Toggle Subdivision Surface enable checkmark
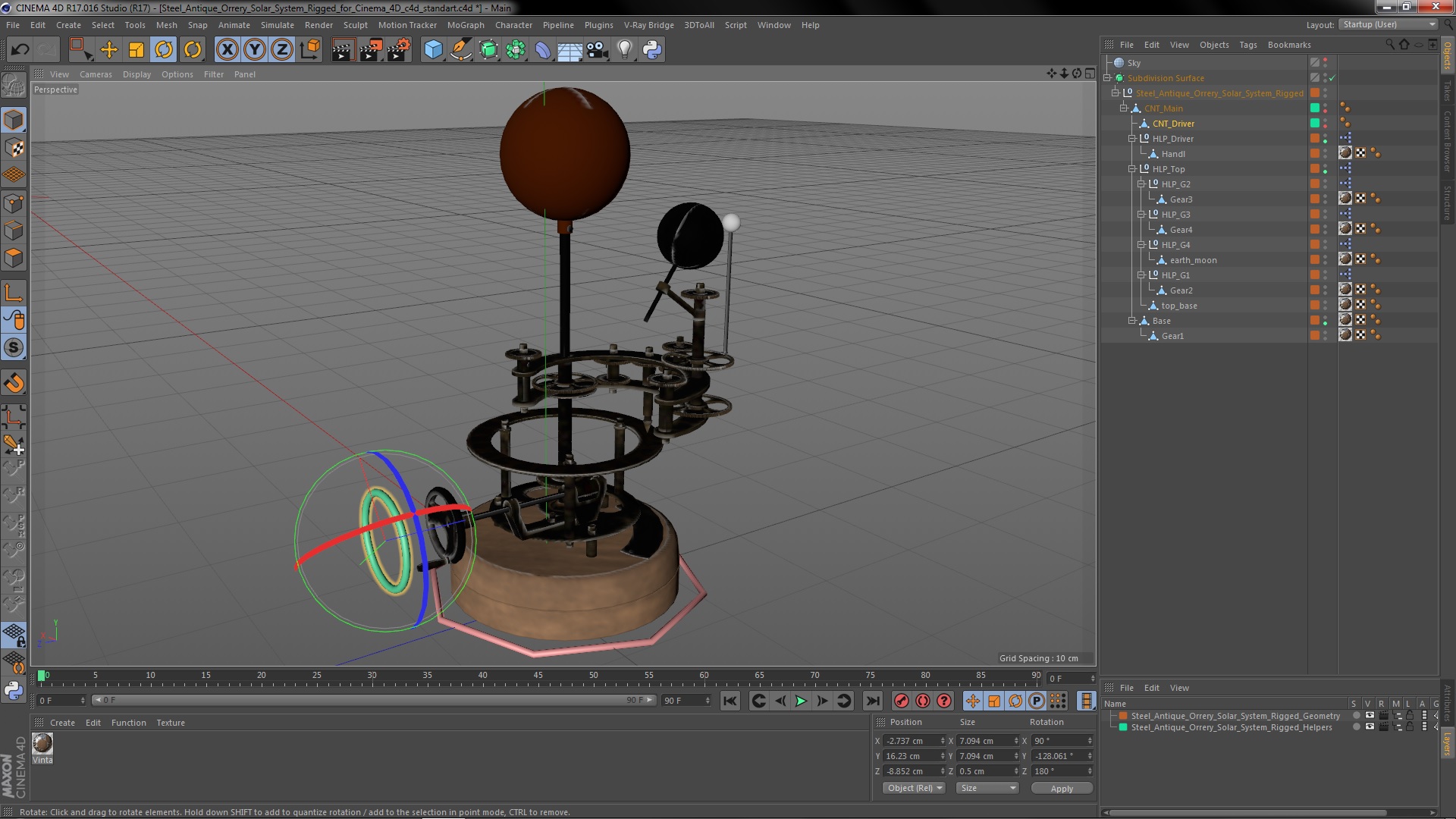This screenshot has width=1456, height=819. (1332, 78)
